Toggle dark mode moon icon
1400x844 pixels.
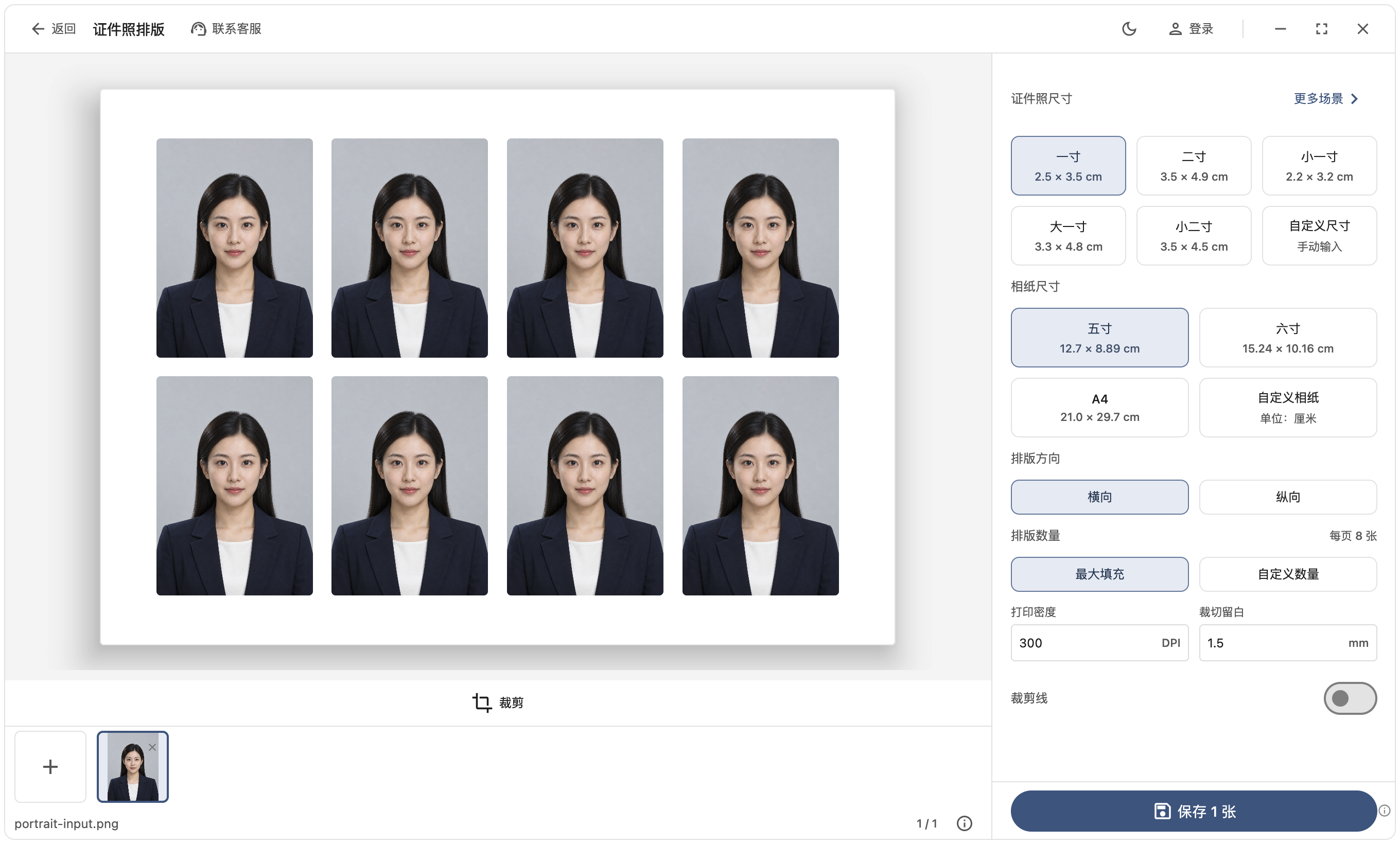pos(1129,29)
